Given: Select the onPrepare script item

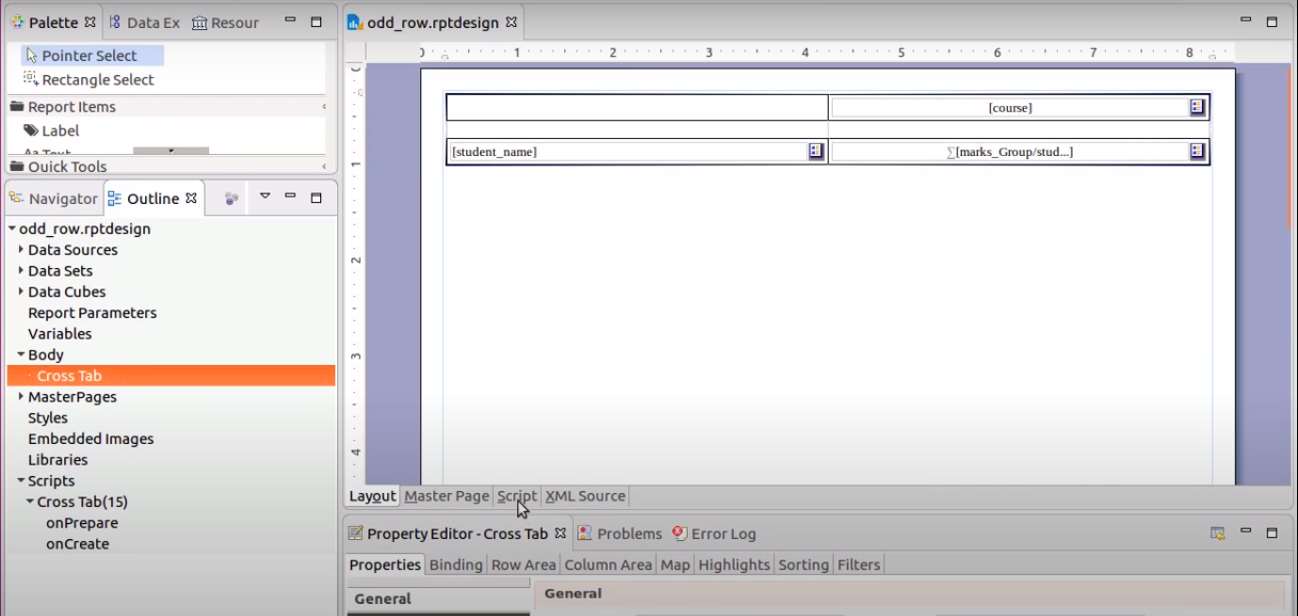Looking at the screenshot, I should [82, 523].
